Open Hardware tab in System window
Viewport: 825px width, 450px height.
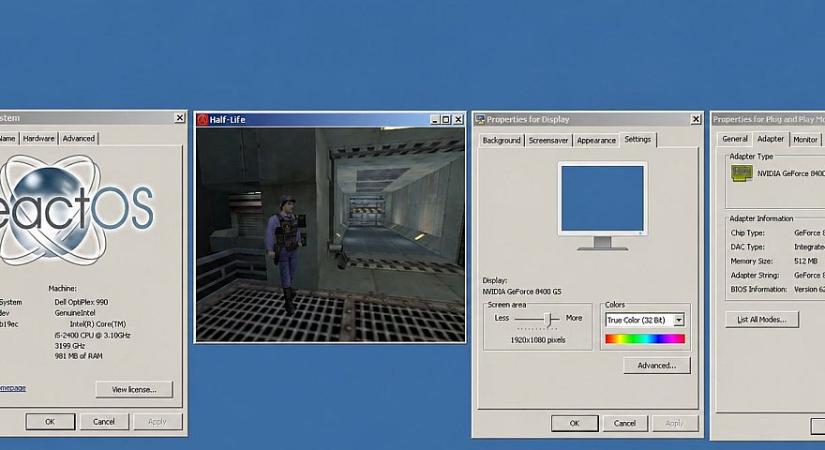(38, 138)
